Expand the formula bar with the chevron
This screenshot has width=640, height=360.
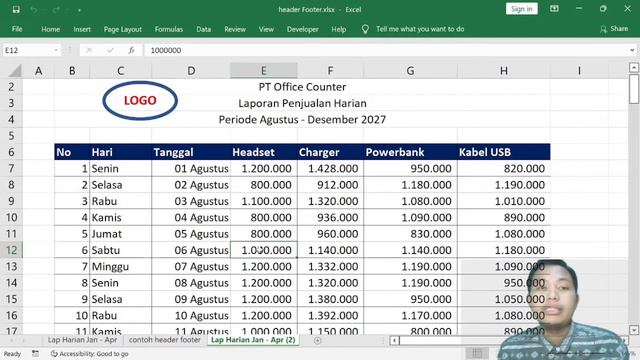(632, 50)
